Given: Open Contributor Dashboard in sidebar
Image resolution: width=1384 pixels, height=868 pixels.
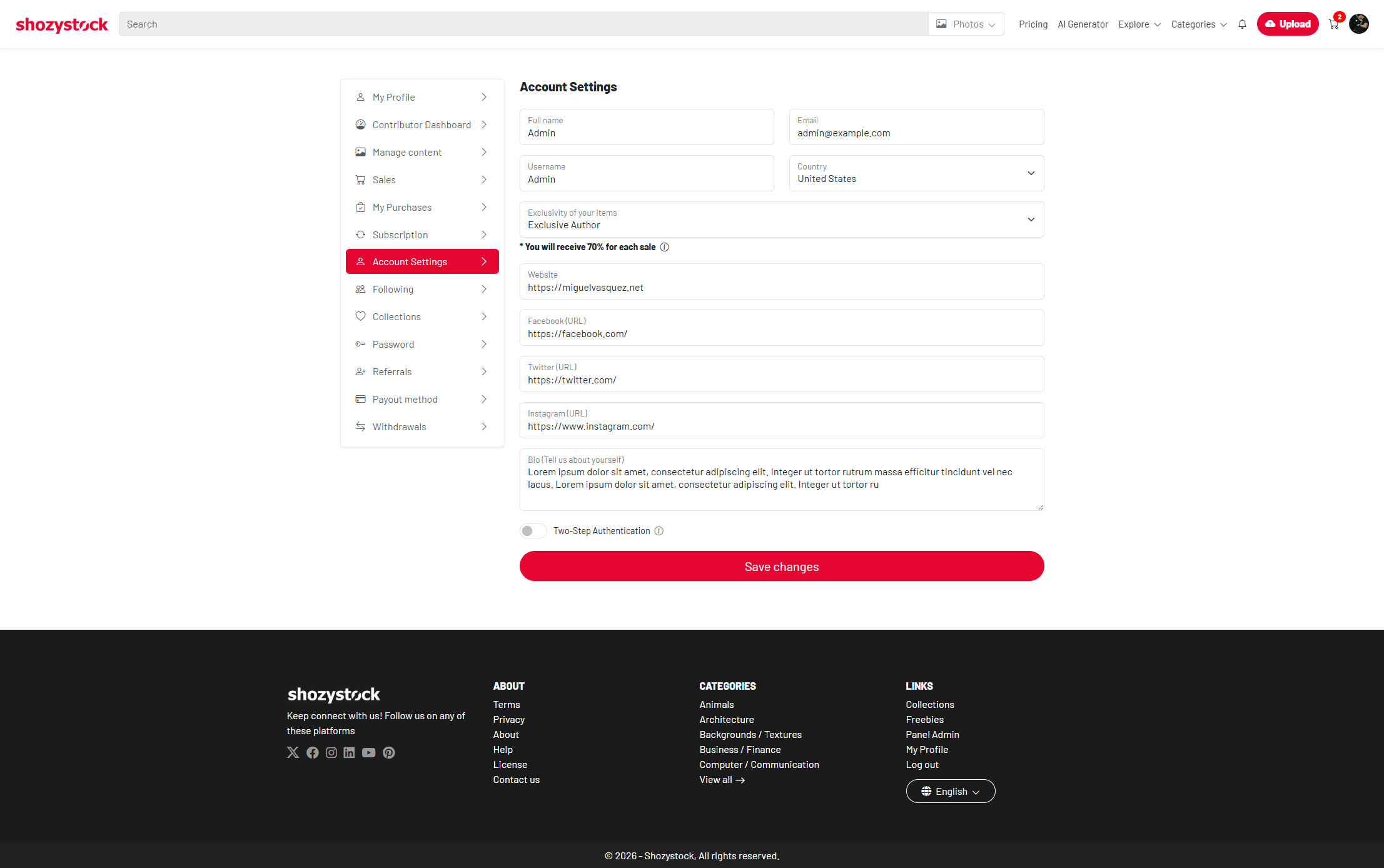Looking at the screenshot, I should point(422,125).
